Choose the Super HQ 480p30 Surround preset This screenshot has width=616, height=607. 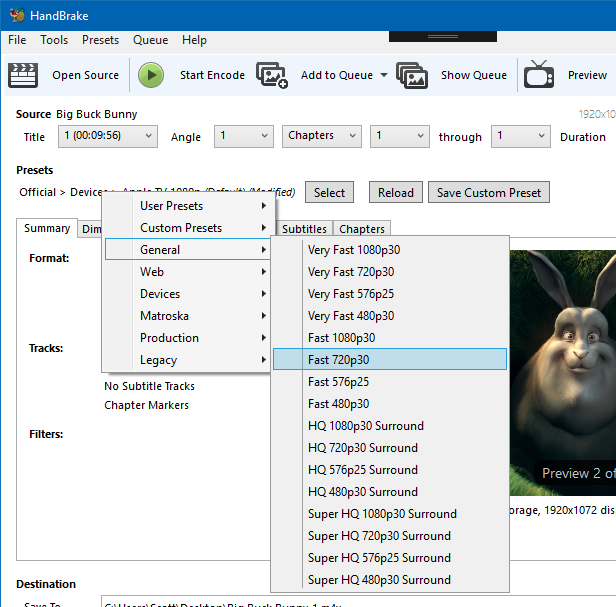pyautogui.click(x=390, y=580)
